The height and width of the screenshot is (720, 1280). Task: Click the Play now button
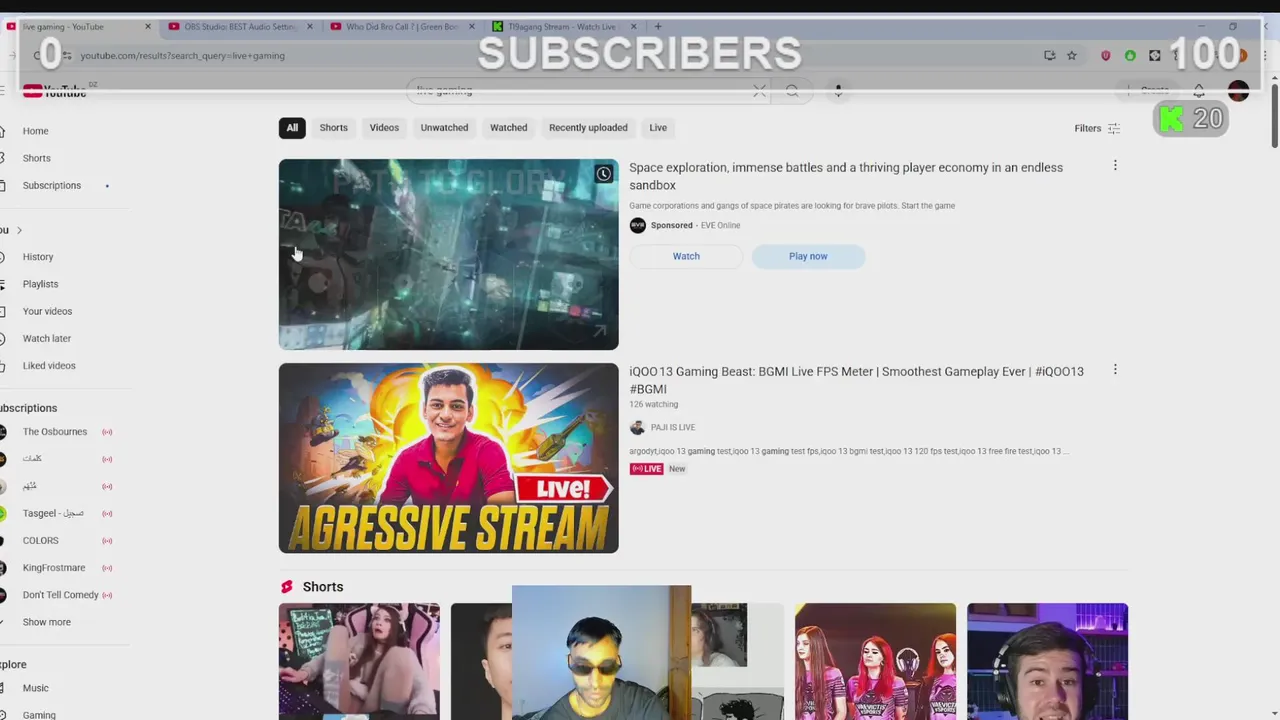(808, 256)
